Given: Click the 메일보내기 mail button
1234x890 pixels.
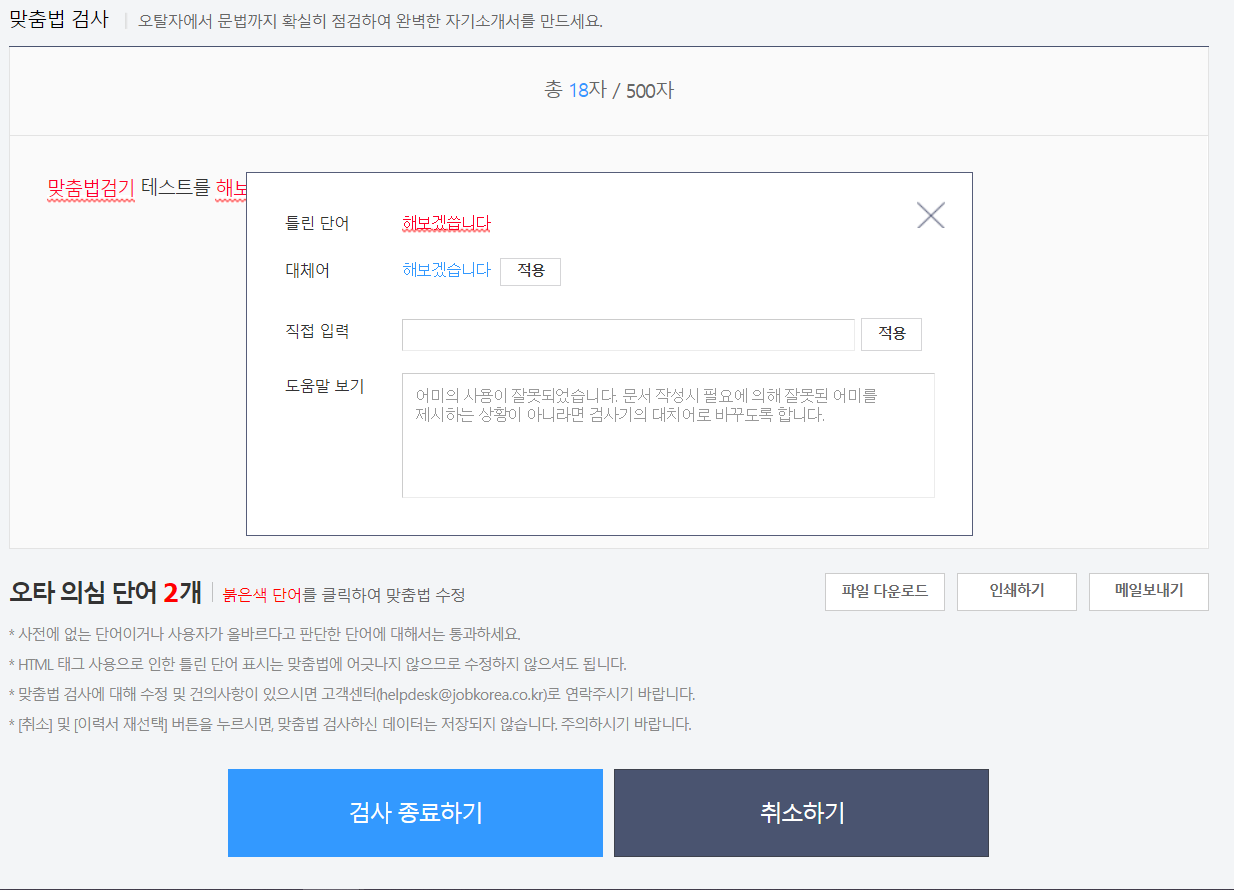Looking at the screenshot, I should click(x=1148, y=591).
